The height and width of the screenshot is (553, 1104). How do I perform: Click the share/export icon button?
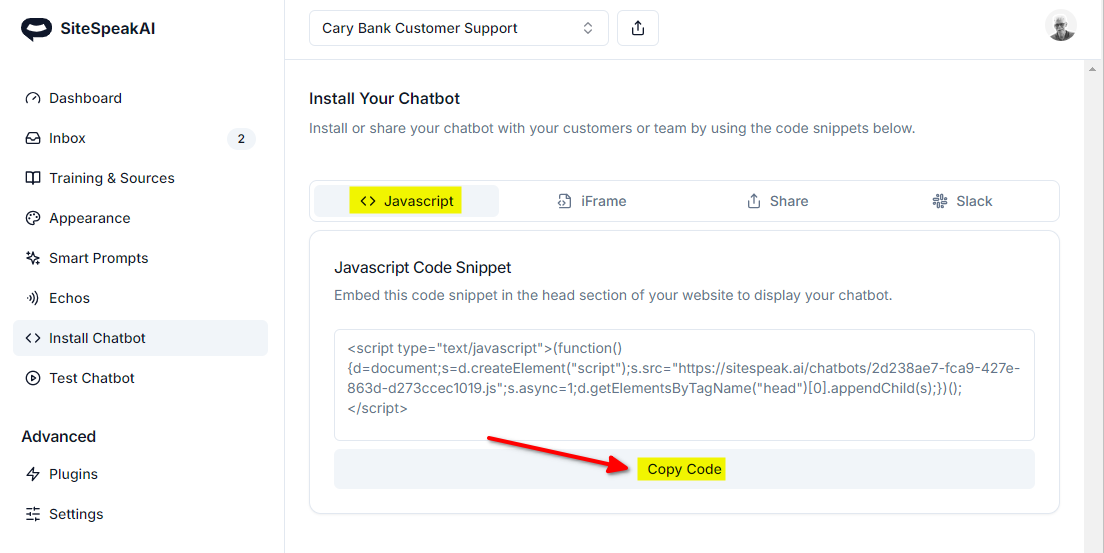[638, 28]
